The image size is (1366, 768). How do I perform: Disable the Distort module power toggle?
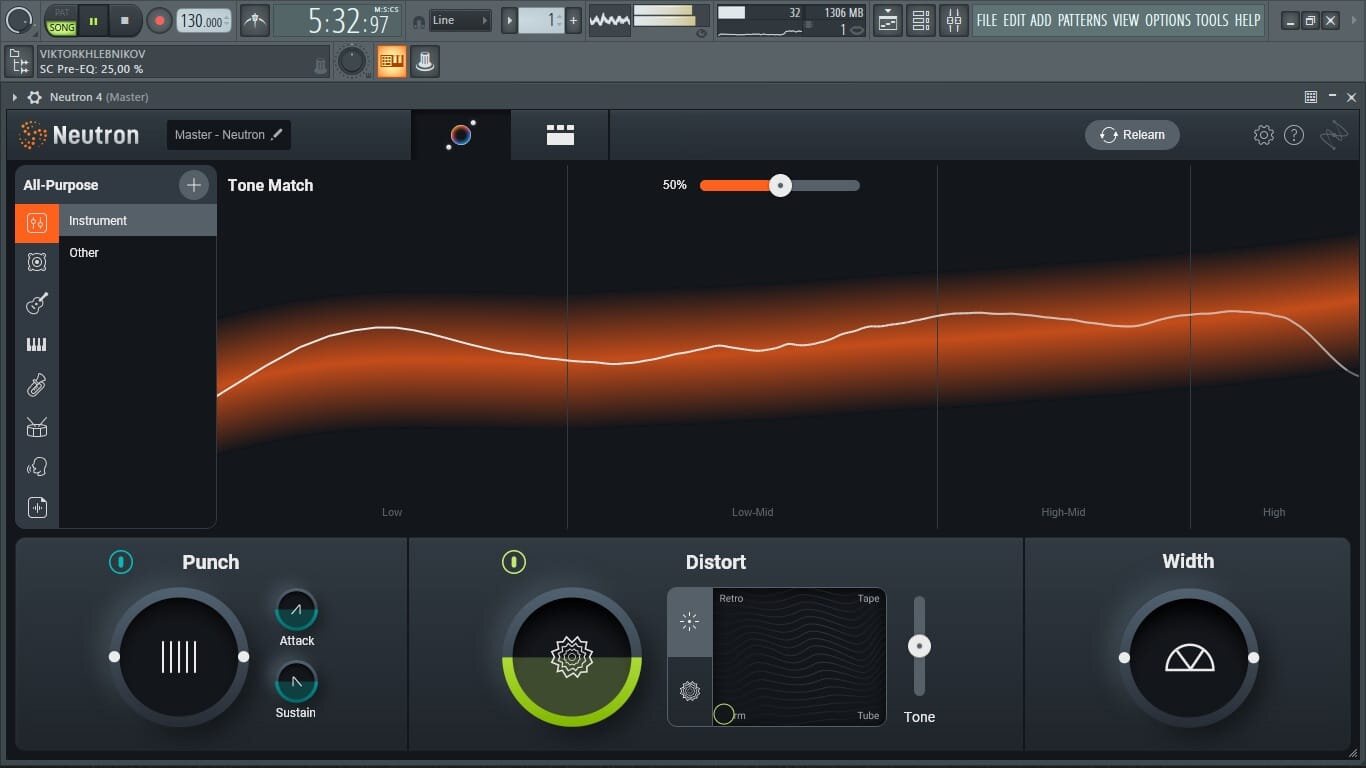point(514,562)
